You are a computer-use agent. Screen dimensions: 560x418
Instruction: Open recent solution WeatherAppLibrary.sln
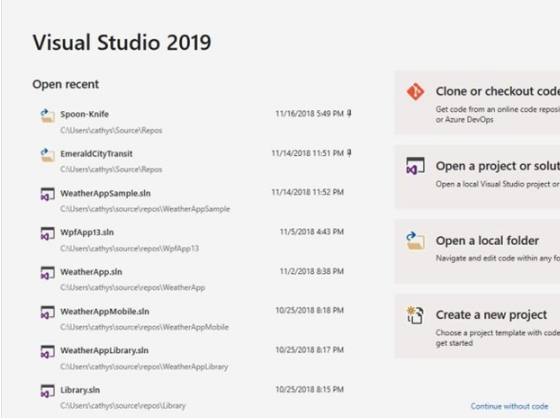(x=195, y=358)
